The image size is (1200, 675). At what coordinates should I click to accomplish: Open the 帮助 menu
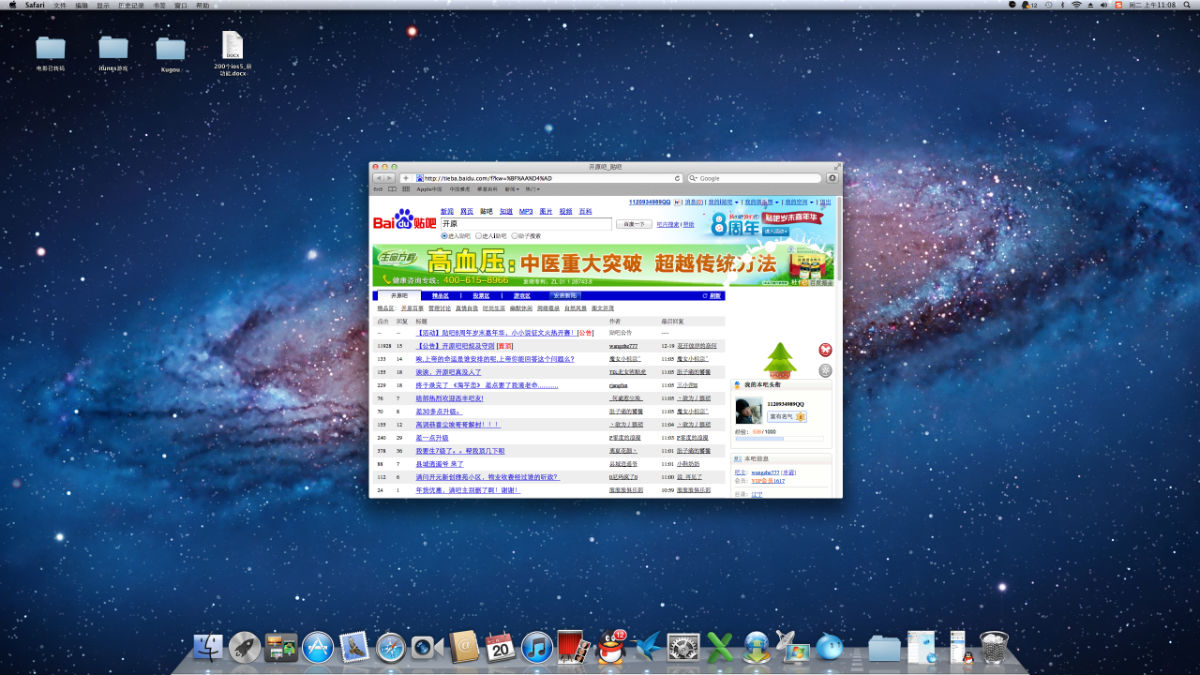coord(203,5)
